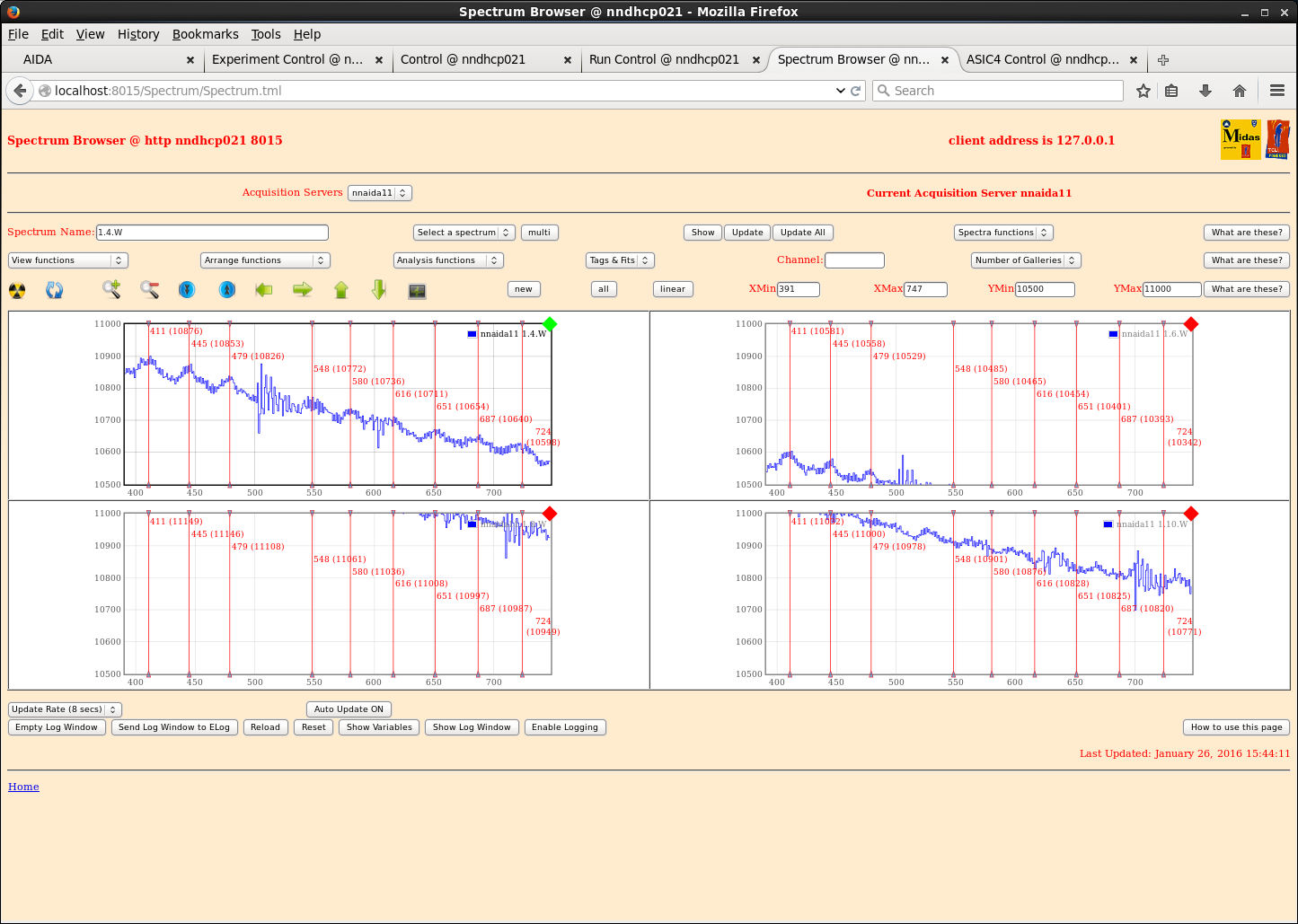Expand the Analysis functions dropdown
Screen dimensions: 1298x924
pos(448,260)
